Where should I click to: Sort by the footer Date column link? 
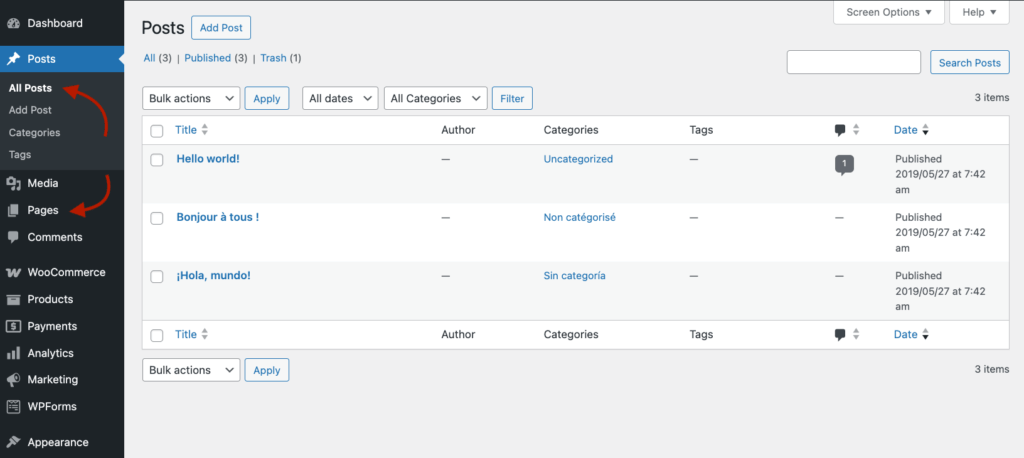[905, 335]
